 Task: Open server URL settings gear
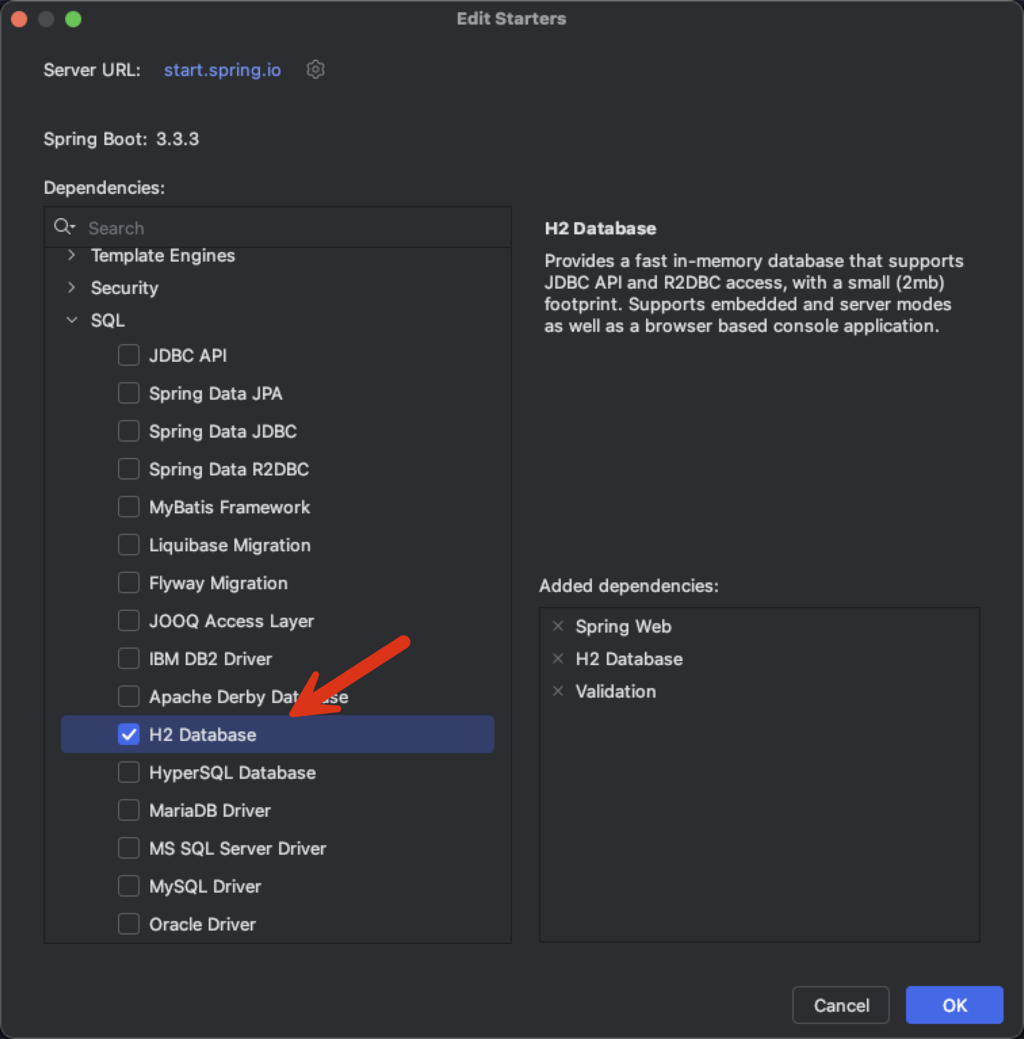pyautogui.click(x=316, y=70)
